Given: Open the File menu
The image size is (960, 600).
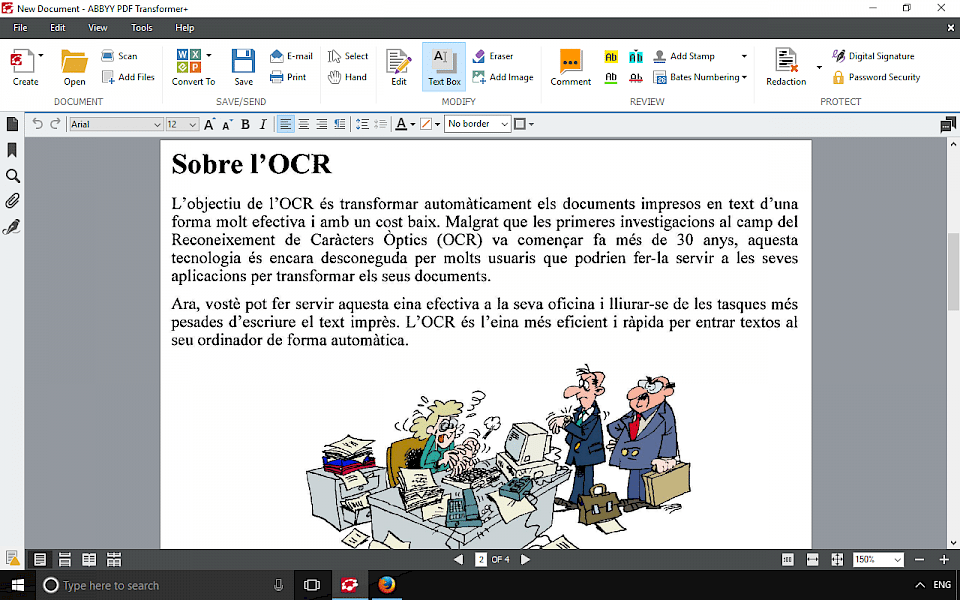Looking at the screenshot, I should click(x=20, y=28).
